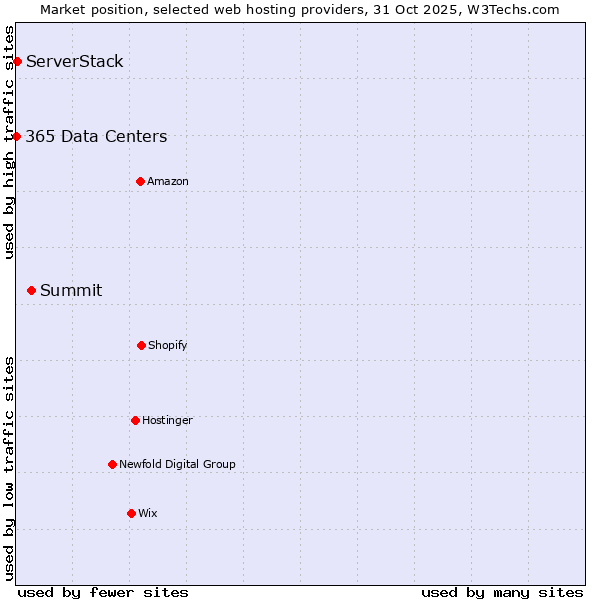600x600 pixels.
Task: Click the chart title mentioning W3Techs.com
Action: pyautogui.click(x=300, y=9)
